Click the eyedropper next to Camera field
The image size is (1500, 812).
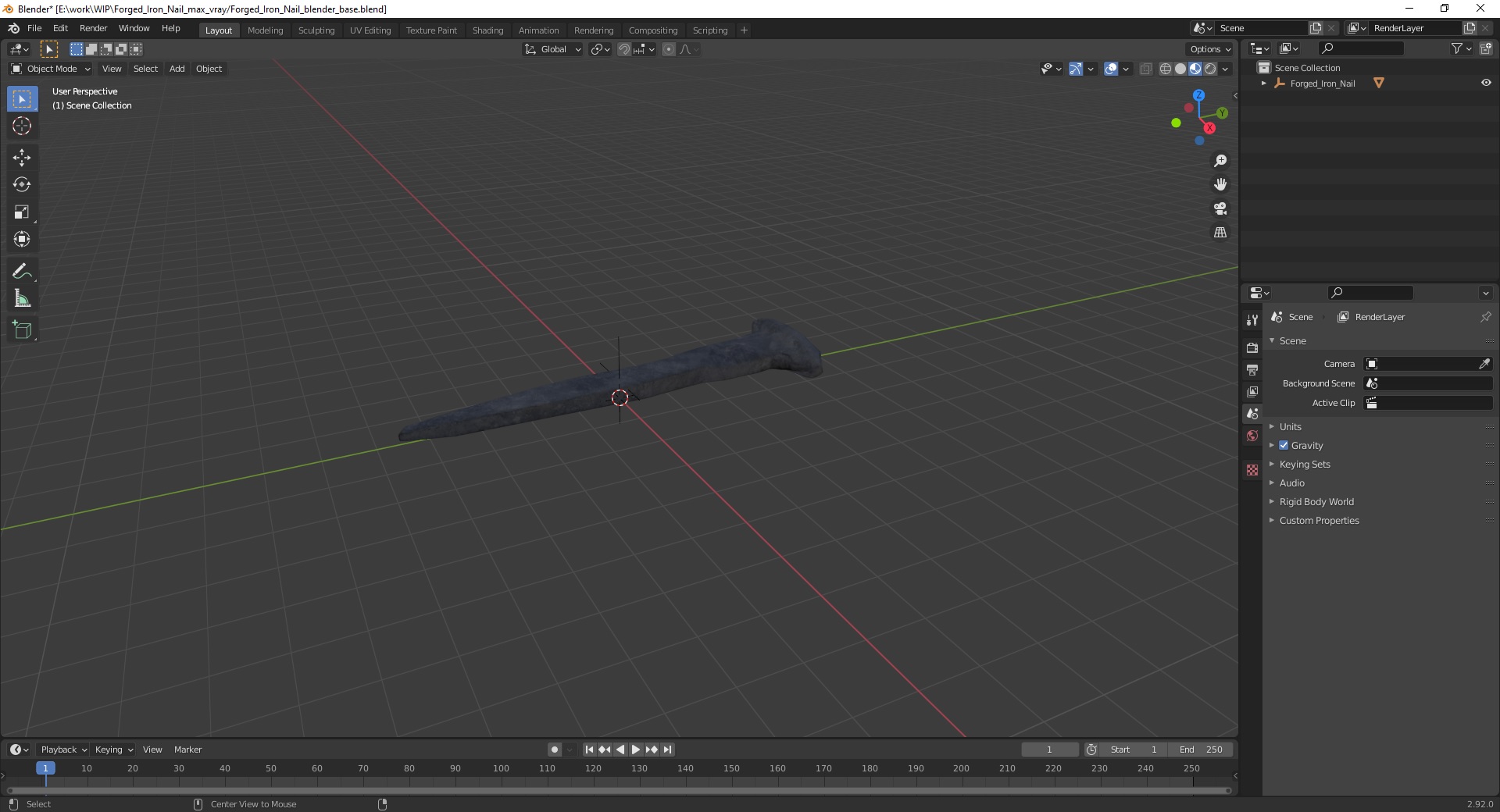(1484, 364)
